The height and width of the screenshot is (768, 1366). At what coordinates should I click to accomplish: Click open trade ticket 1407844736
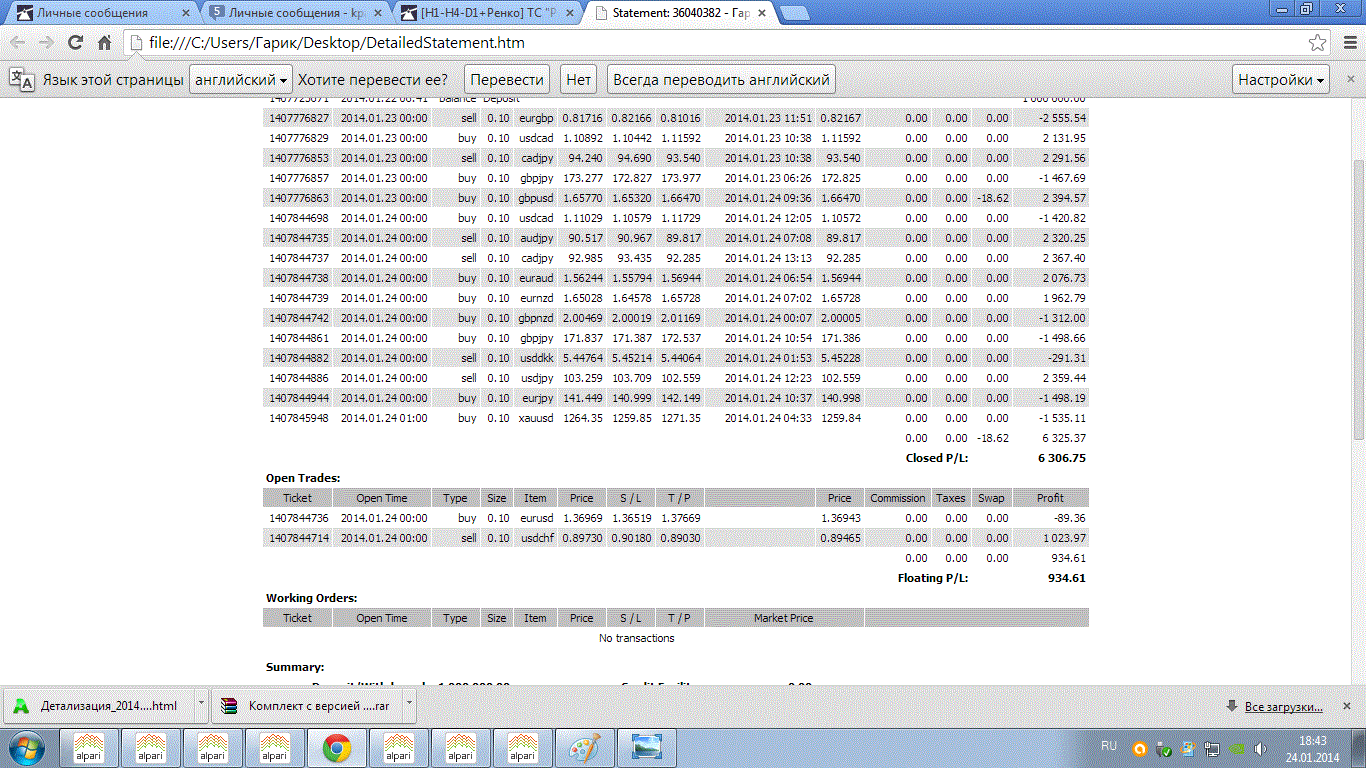click(298, 518)
